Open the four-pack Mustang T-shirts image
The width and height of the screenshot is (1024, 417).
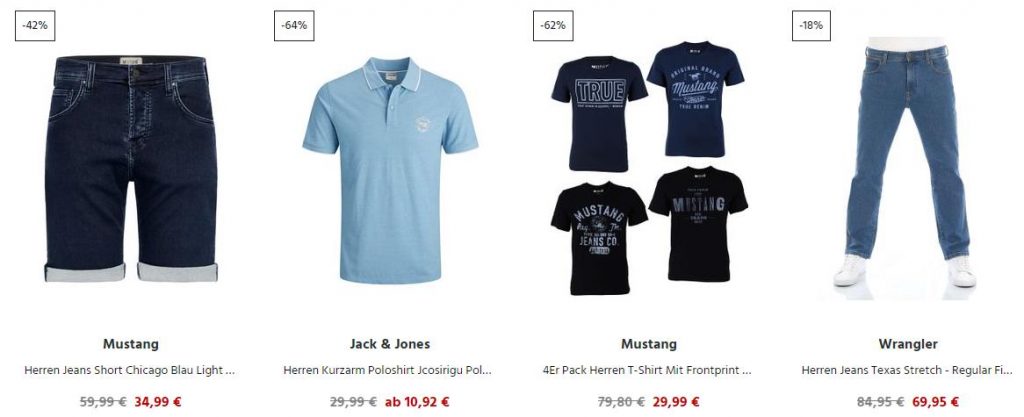(x=649, y=168)
